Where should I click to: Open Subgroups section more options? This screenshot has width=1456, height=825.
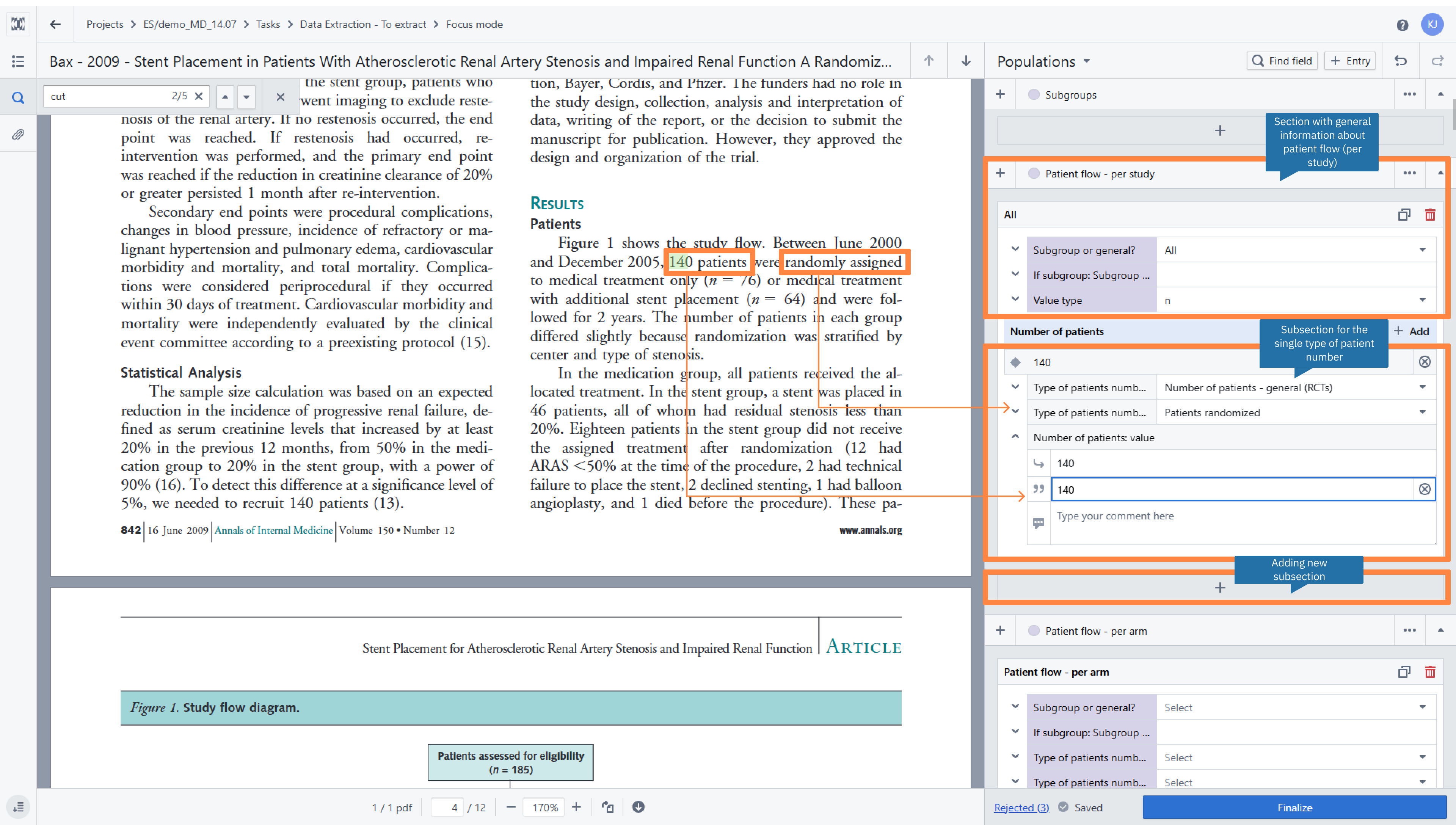click(x=1409, y=95)
